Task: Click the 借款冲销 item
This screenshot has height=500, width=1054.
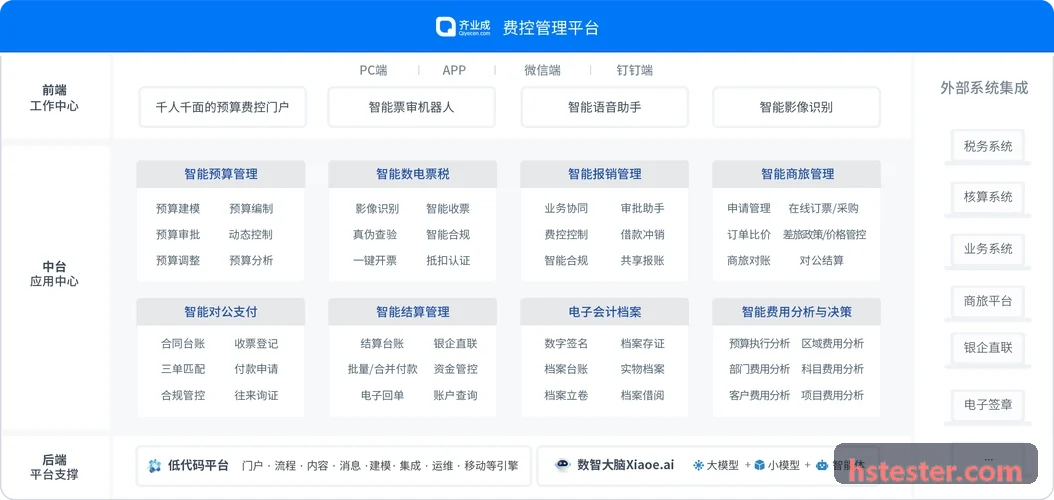Action: point(643,235)
